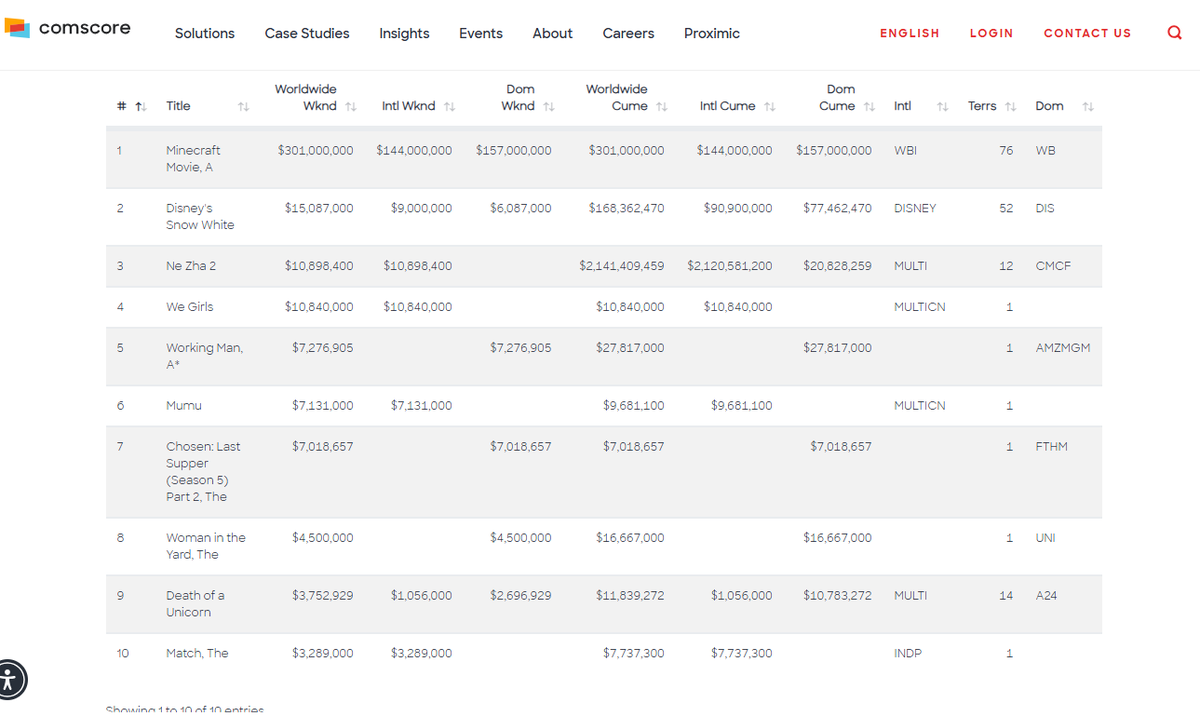
Task: Click the UNI distributor cell
Action: coord(1045,538)
